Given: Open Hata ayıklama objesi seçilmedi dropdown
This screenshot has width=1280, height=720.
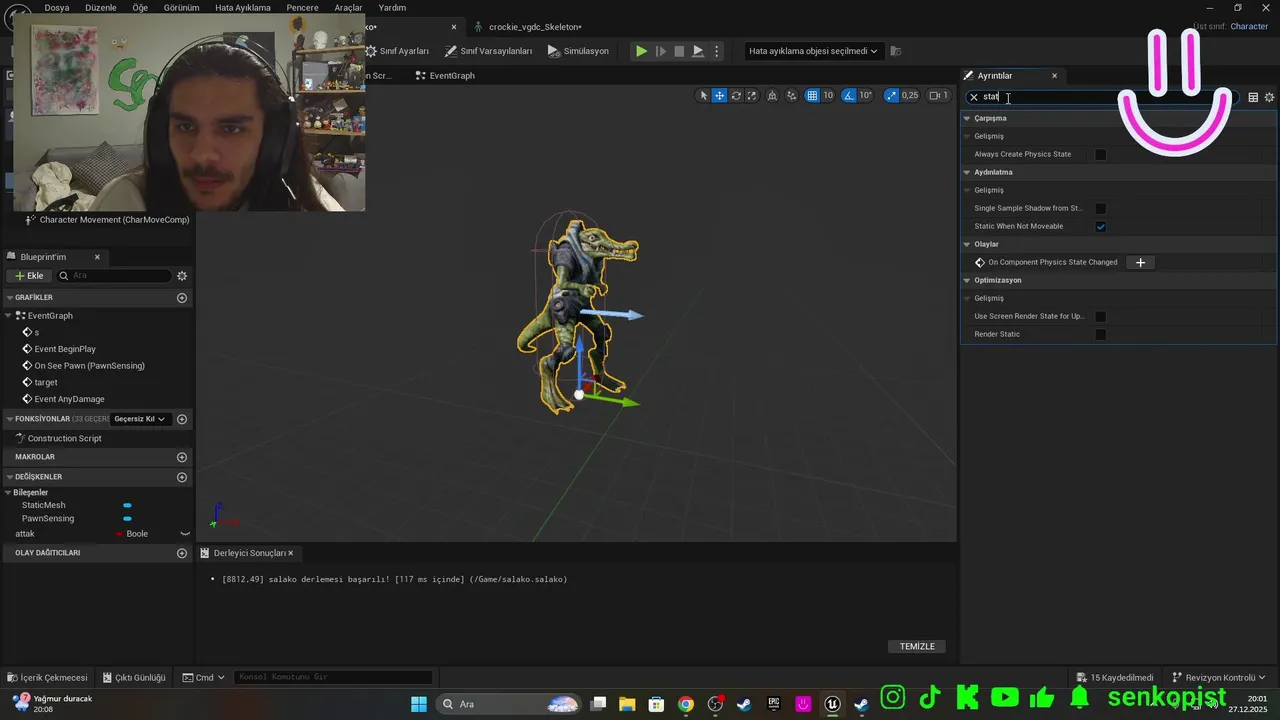Looking at the screenshot, I should coord(813,51).
